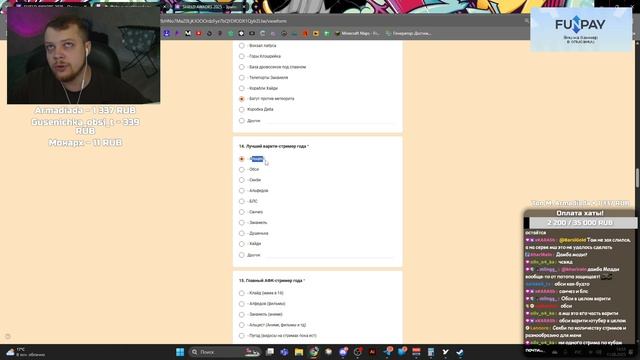Viewport: 640px width, 360px height.
Task: Open the 'Minecraft Maps' bookmark
Action: tap(358, 33)
